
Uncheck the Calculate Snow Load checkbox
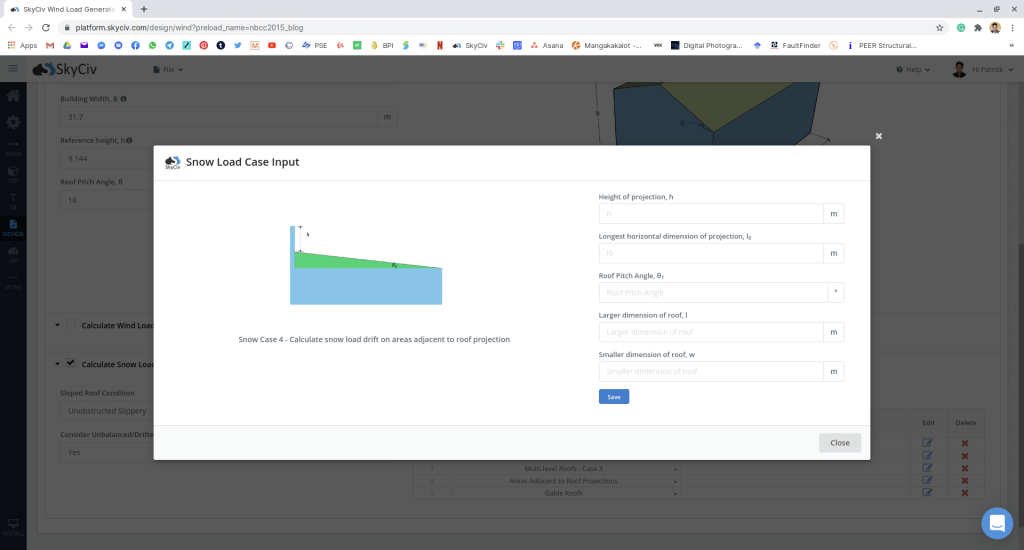(71, 364)
